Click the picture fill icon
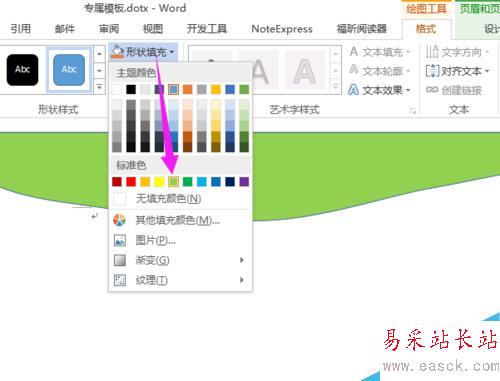The width and height of the screenshot is (500, 381). tap(120, 240)
